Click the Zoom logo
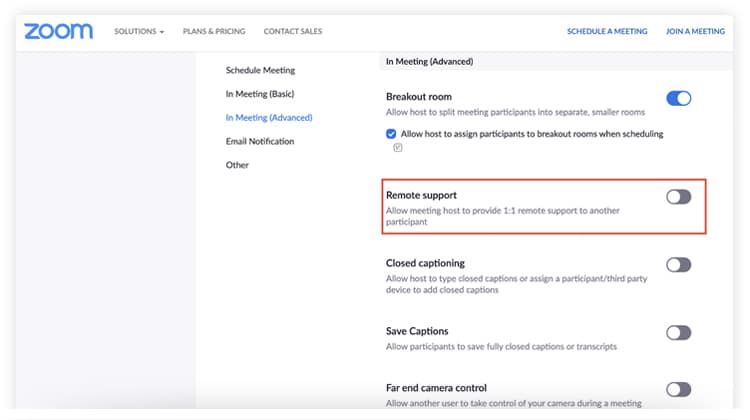This screenshot has height=420, width=750. pos(58,31)
